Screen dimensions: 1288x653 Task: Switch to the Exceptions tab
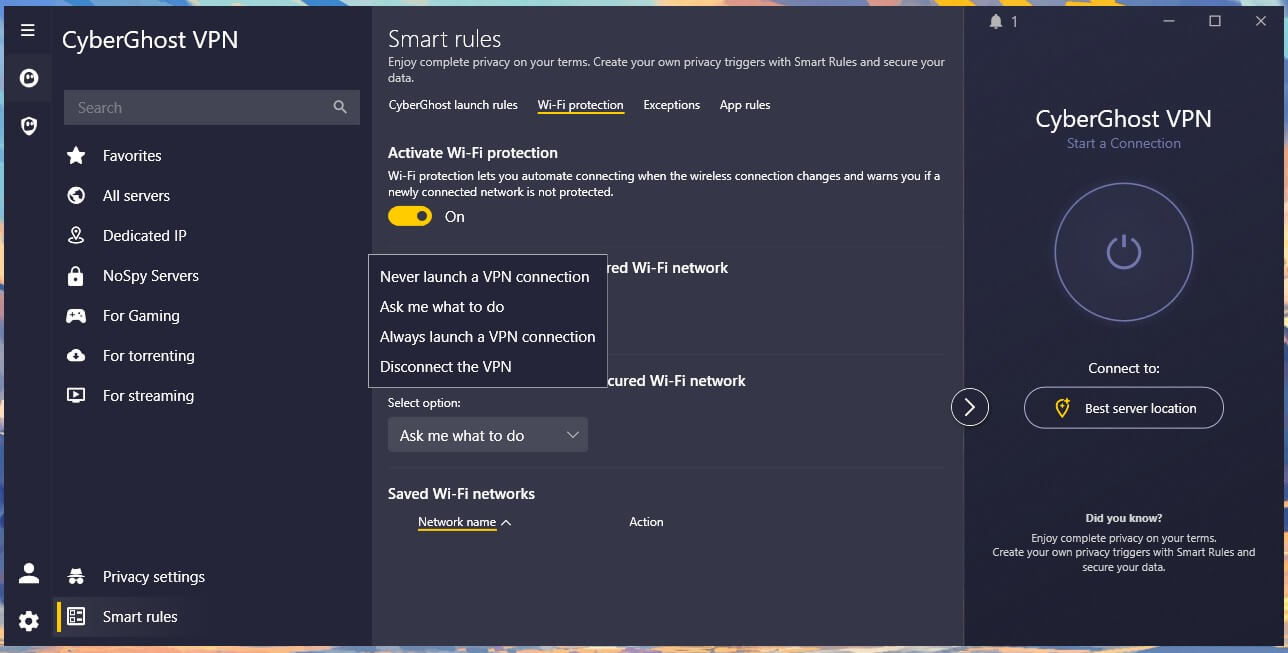(x=671, y=105)
